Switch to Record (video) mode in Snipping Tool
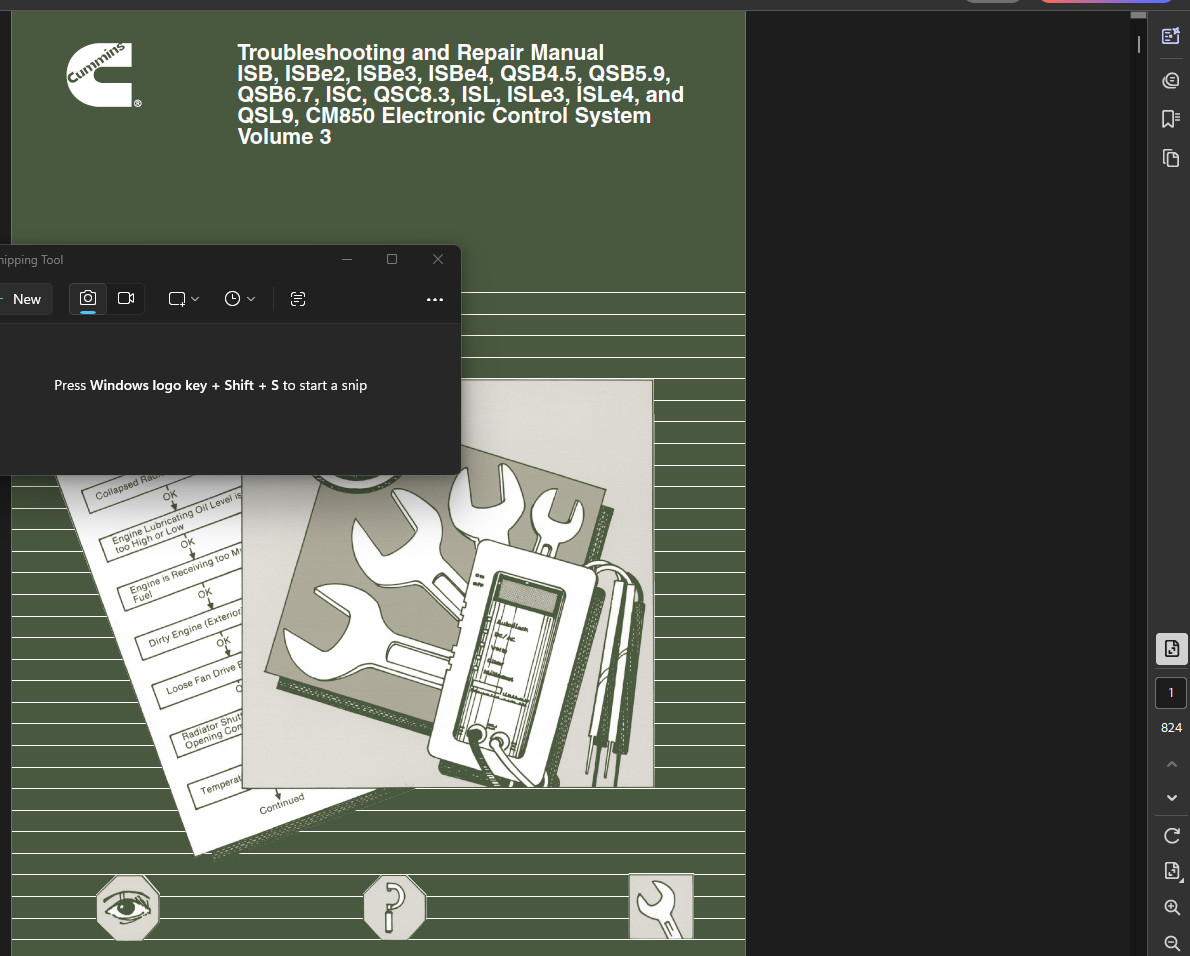 126,298
